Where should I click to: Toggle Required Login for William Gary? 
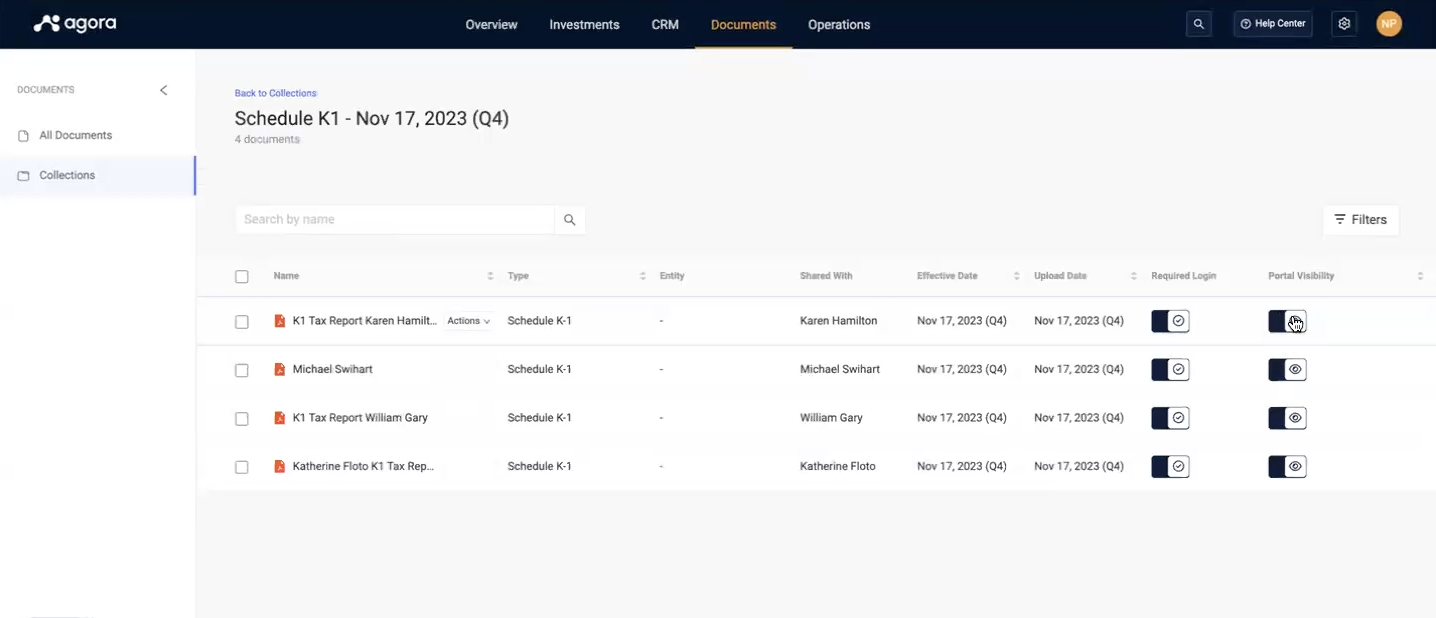point(1170,418)
